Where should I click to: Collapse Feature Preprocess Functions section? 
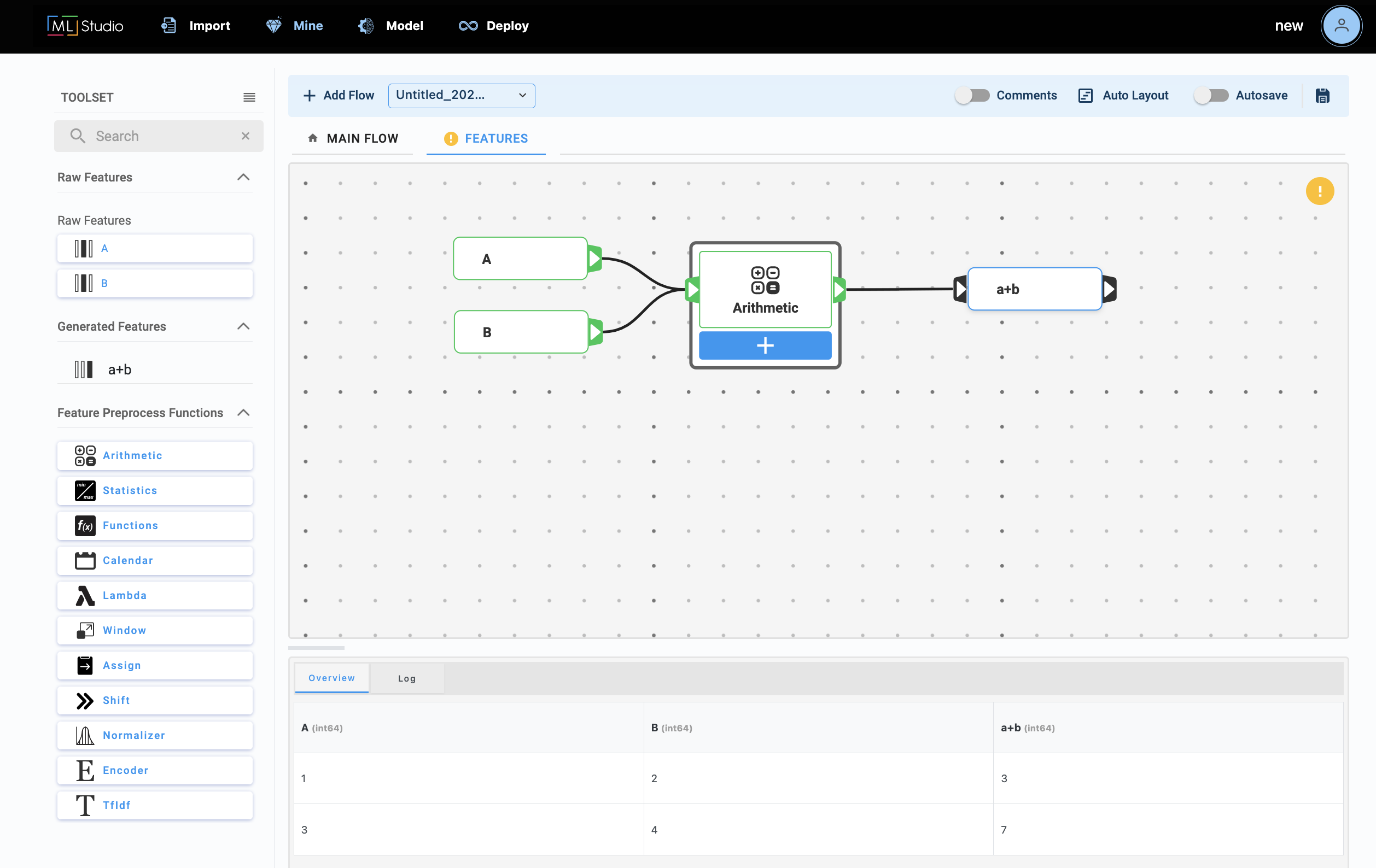pos(243,412)
